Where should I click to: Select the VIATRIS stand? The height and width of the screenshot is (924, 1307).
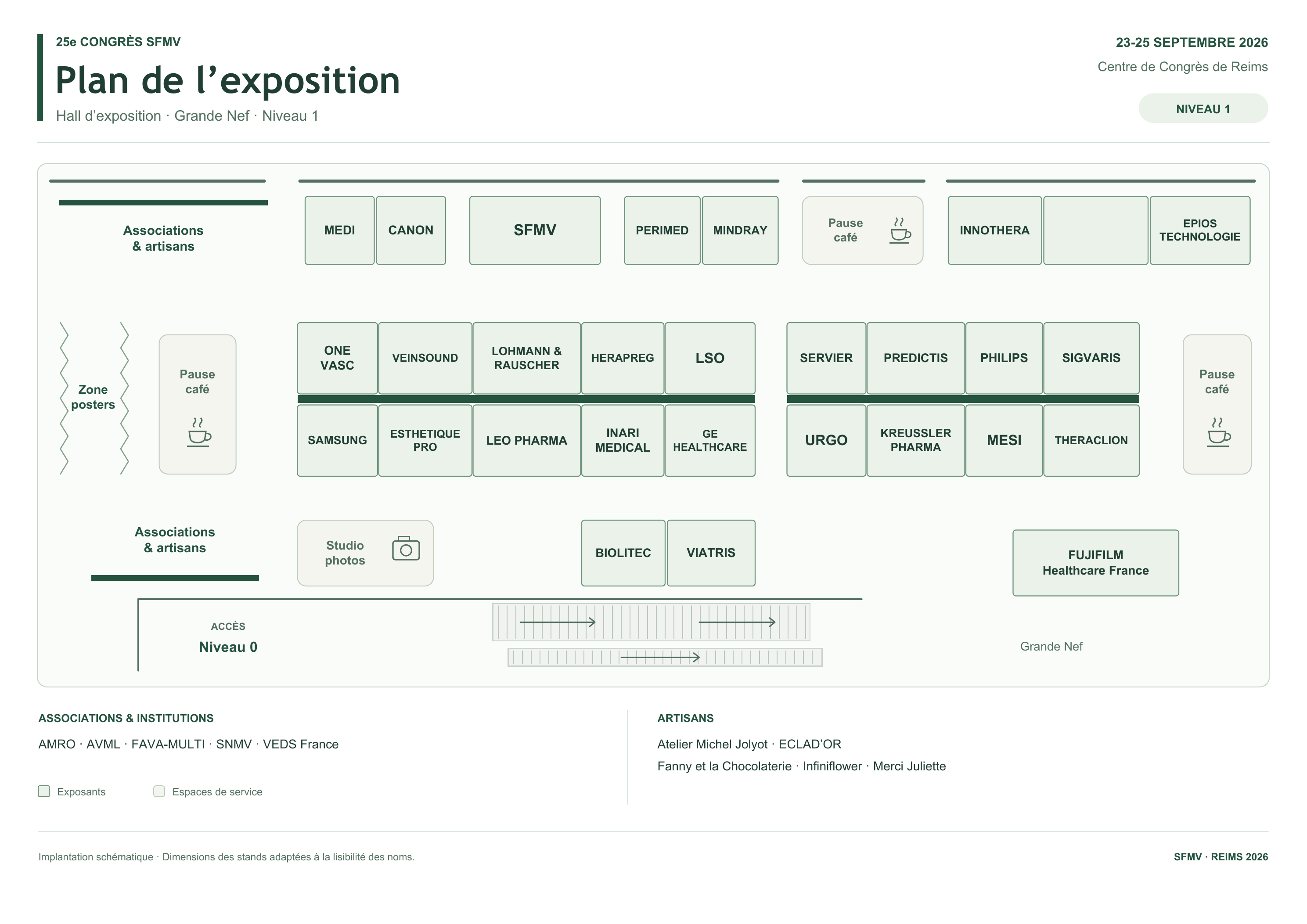tap(711, 553)
